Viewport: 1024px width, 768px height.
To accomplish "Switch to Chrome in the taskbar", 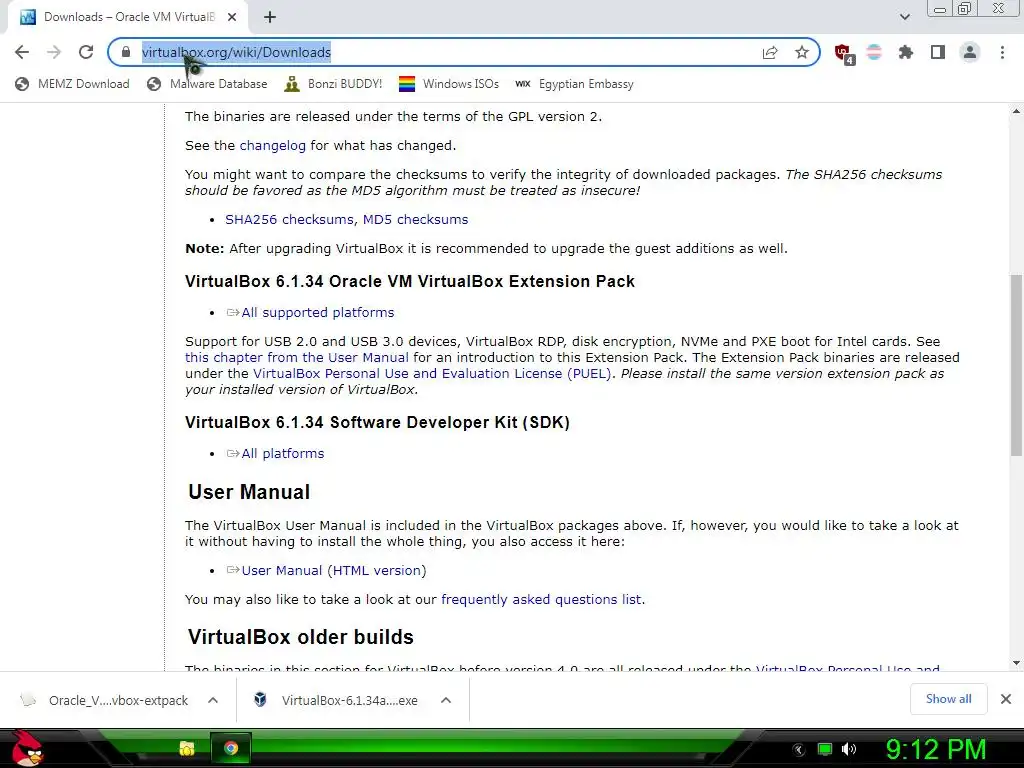I will tap(231, 748).
